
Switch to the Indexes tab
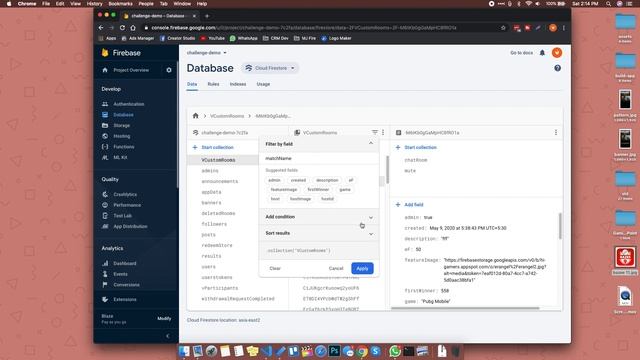tap(238, 84)
